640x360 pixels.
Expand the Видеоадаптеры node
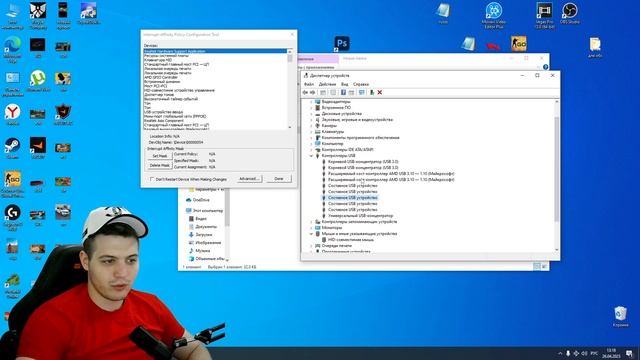[311, 102]
